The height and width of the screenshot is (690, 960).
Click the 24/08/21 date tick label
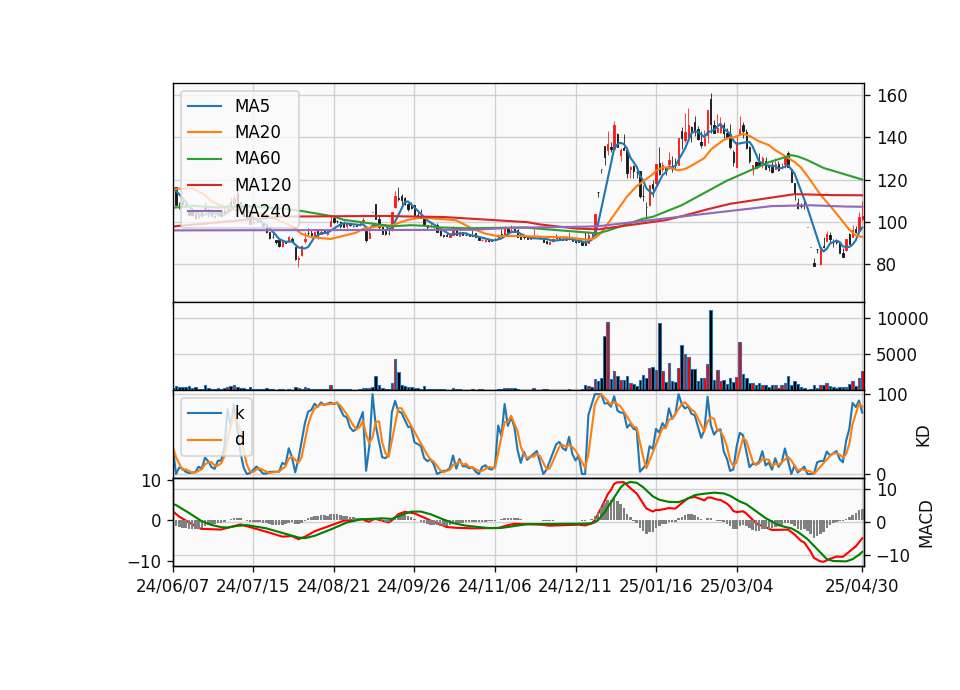pyautogui.click(x=334, y=586)
